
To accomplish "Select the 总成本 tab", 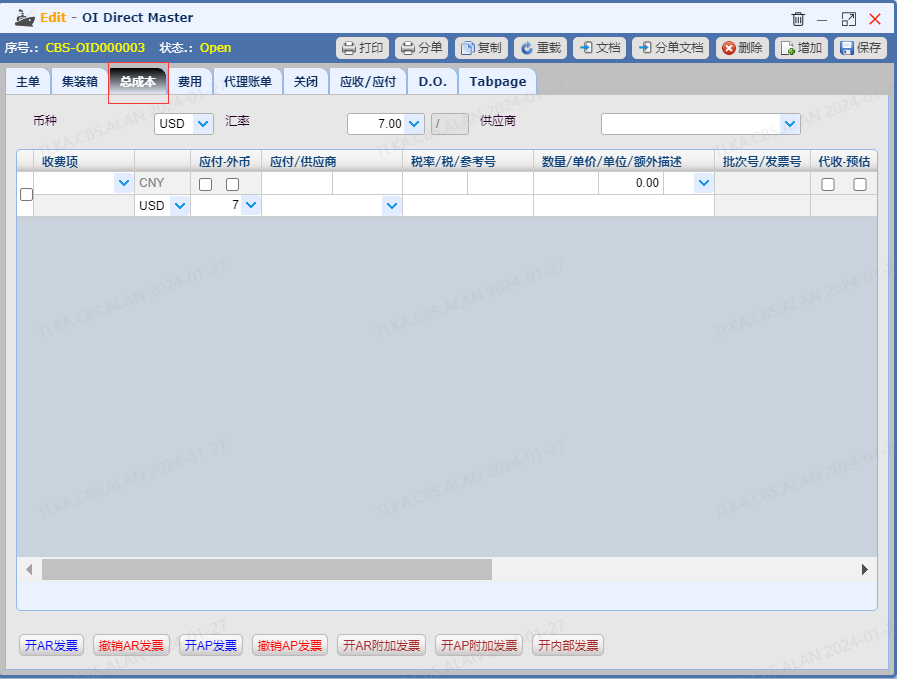I will [138, 82].
